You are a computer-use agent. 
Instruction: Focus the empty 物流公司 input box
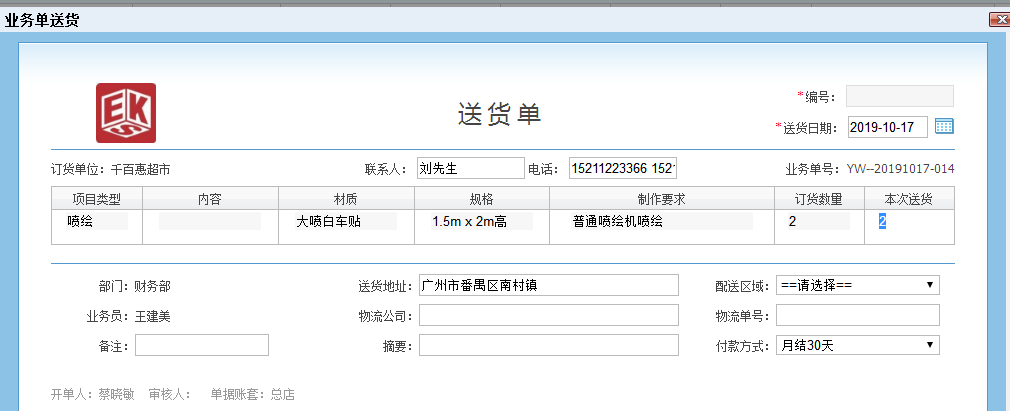pyautogui.click(x=548, y=316)
